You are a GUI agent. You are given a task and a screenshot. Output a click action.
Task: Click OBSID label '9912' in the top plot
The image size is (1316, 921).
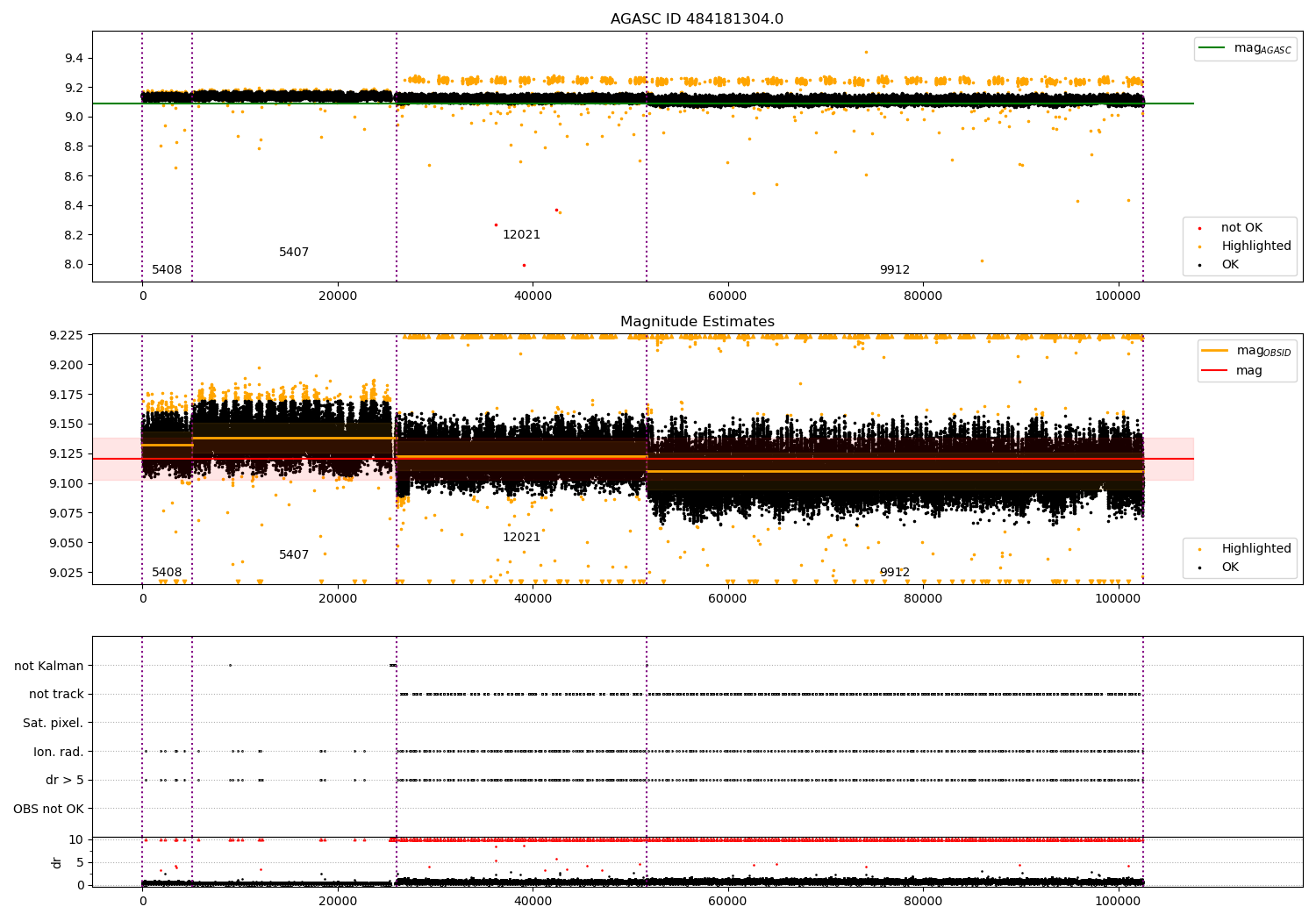click(x=895, y=269)
